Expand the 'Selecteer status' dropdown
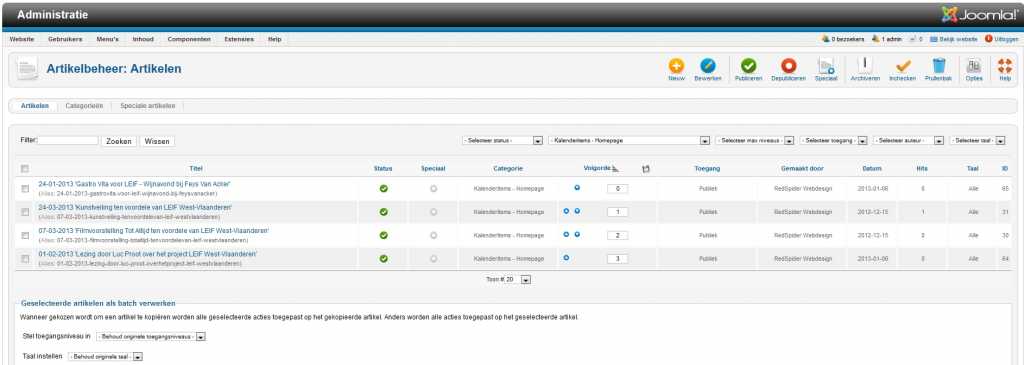 click(x=502, y=141)
